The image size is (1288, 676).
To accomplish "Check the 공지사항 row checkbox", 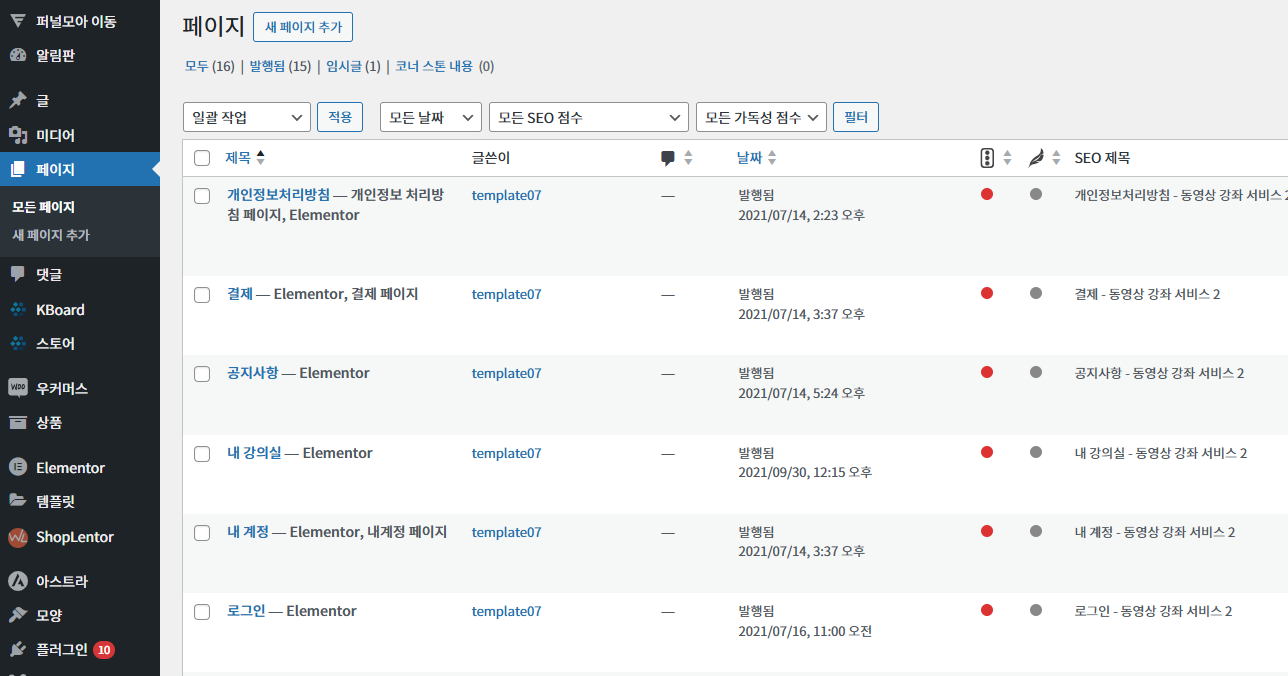I will (x=202, y=374).
